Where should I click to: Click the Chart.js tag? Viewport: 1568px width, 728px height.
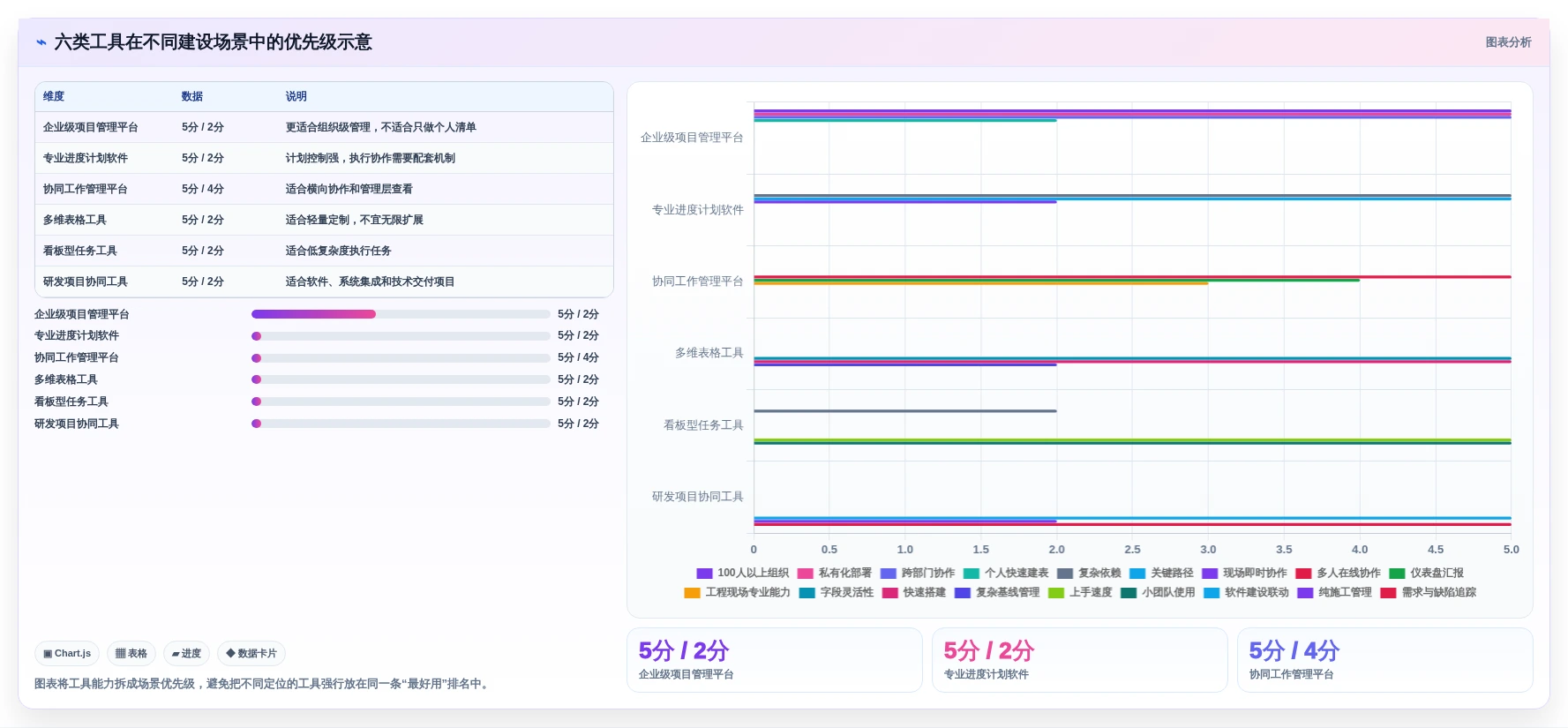(67, 654)
